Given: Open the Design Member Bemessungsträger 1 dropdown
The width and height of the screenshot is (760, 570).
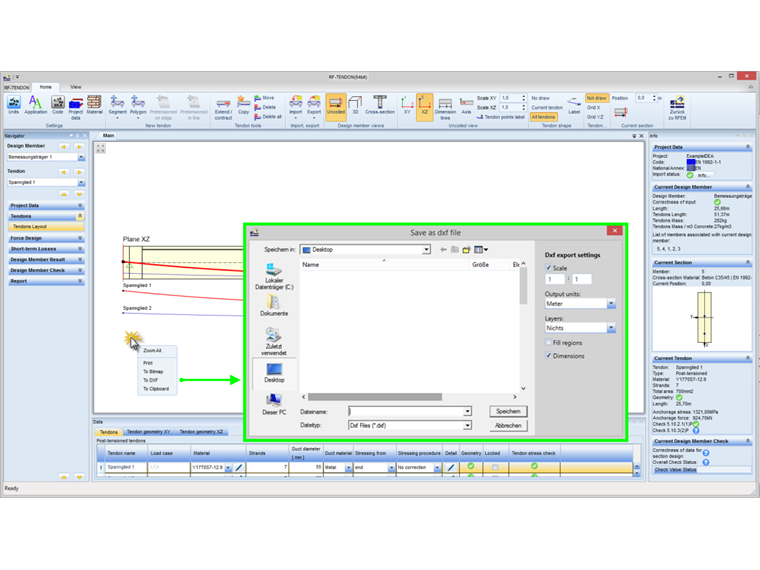Looking at the screenshot, I should 81,157.
